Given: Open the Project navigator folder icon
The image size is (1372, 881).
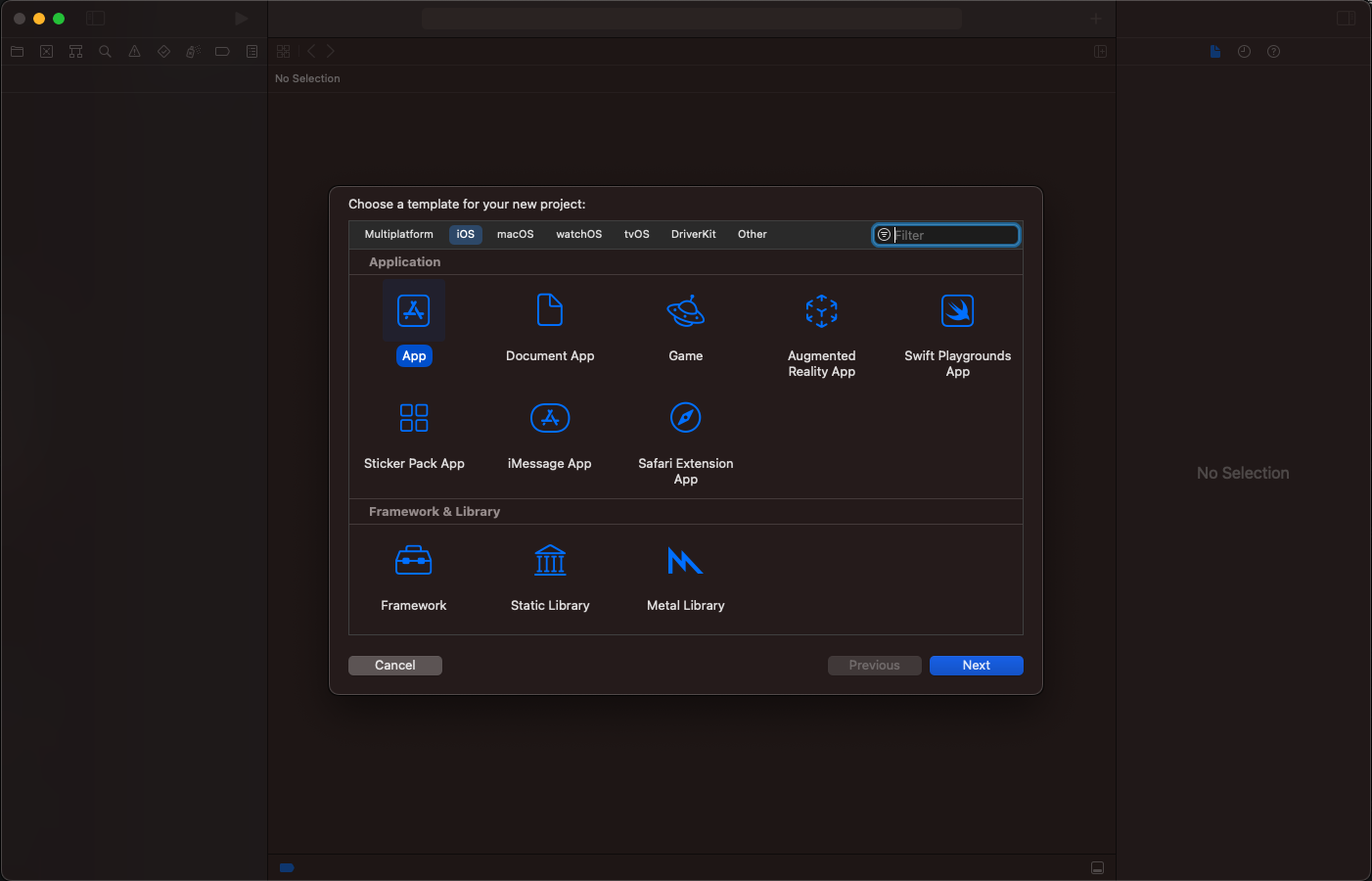Looking at the screenshot, I should [18, 52].
